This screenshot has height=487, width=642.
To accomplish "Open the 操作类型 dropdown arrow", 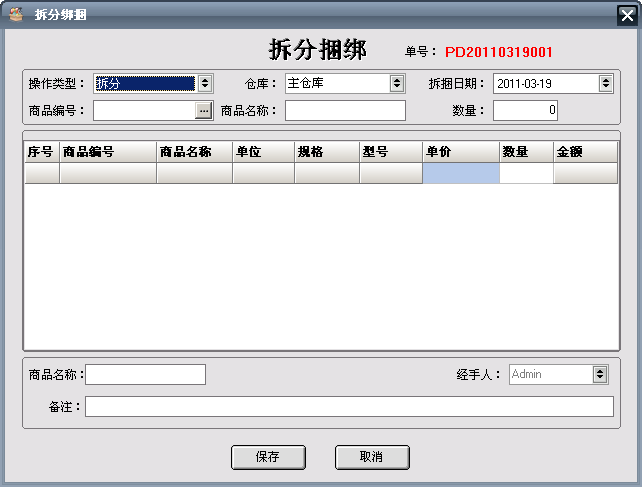I will click(x=205, y=84).
